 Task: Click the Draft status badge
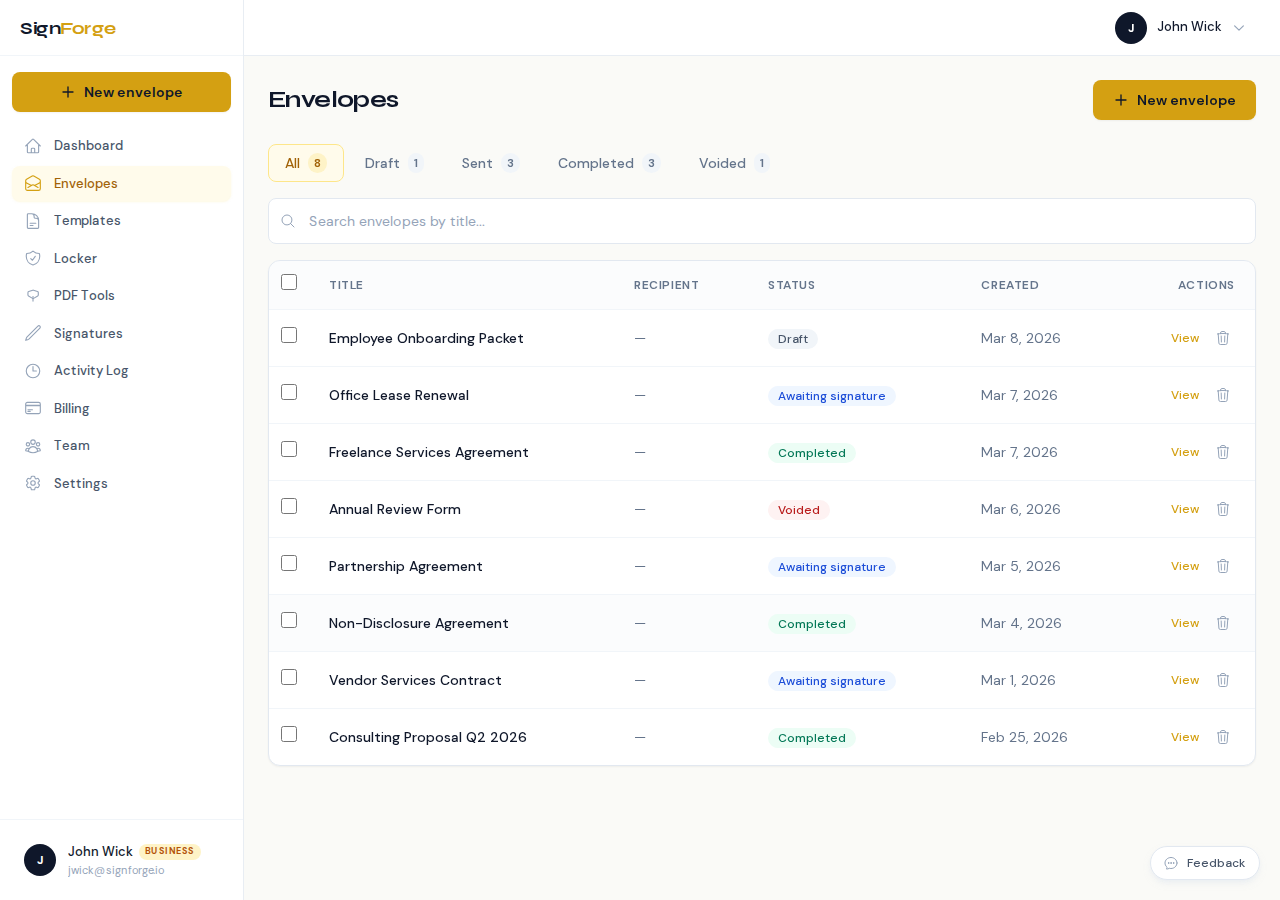(x=793, y=339)
